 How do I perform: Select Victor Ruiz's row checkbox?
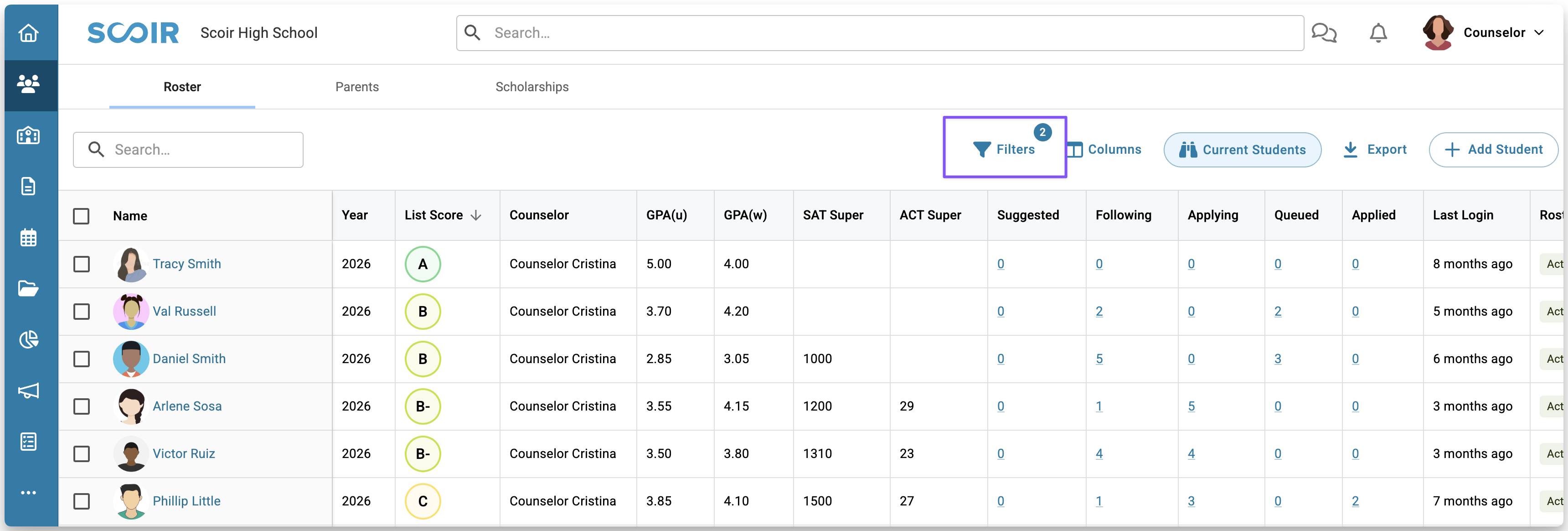(81, 453)
